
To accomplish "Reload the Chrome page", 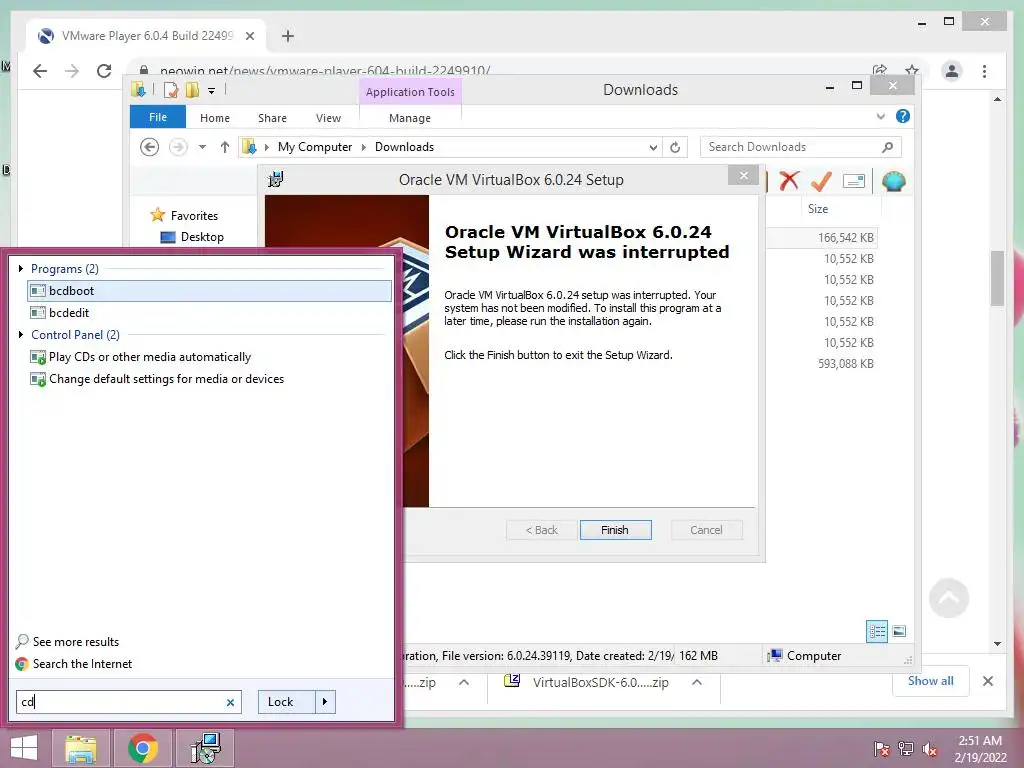I will click(104, 71).
